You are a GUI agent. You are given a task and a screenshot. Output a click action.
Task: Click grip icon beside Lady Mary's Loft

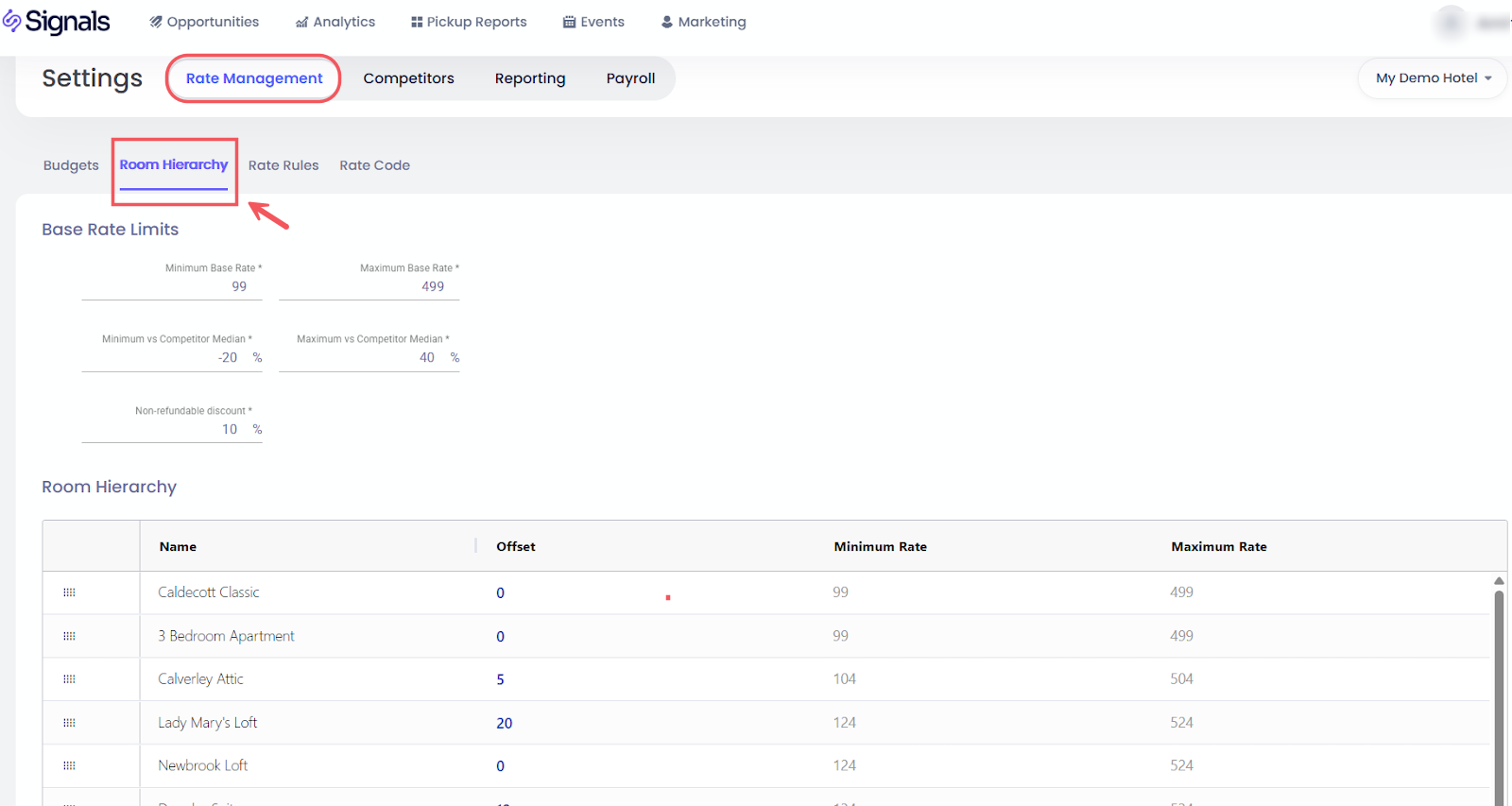click(x=69, y=723)
